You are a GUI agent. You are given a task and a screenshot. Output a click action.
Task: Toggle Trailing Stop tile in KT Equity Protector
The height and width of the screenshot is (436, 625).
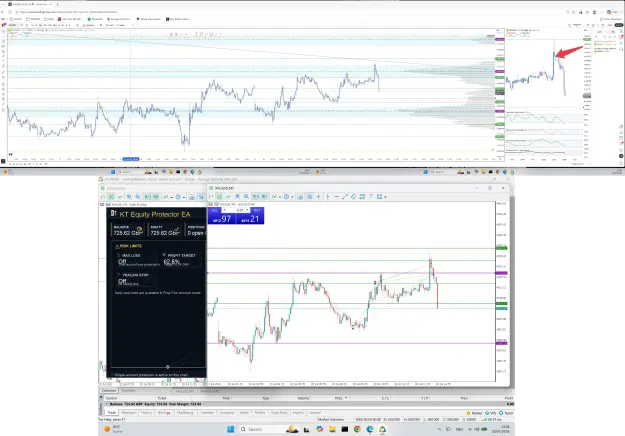click(135, 279)
